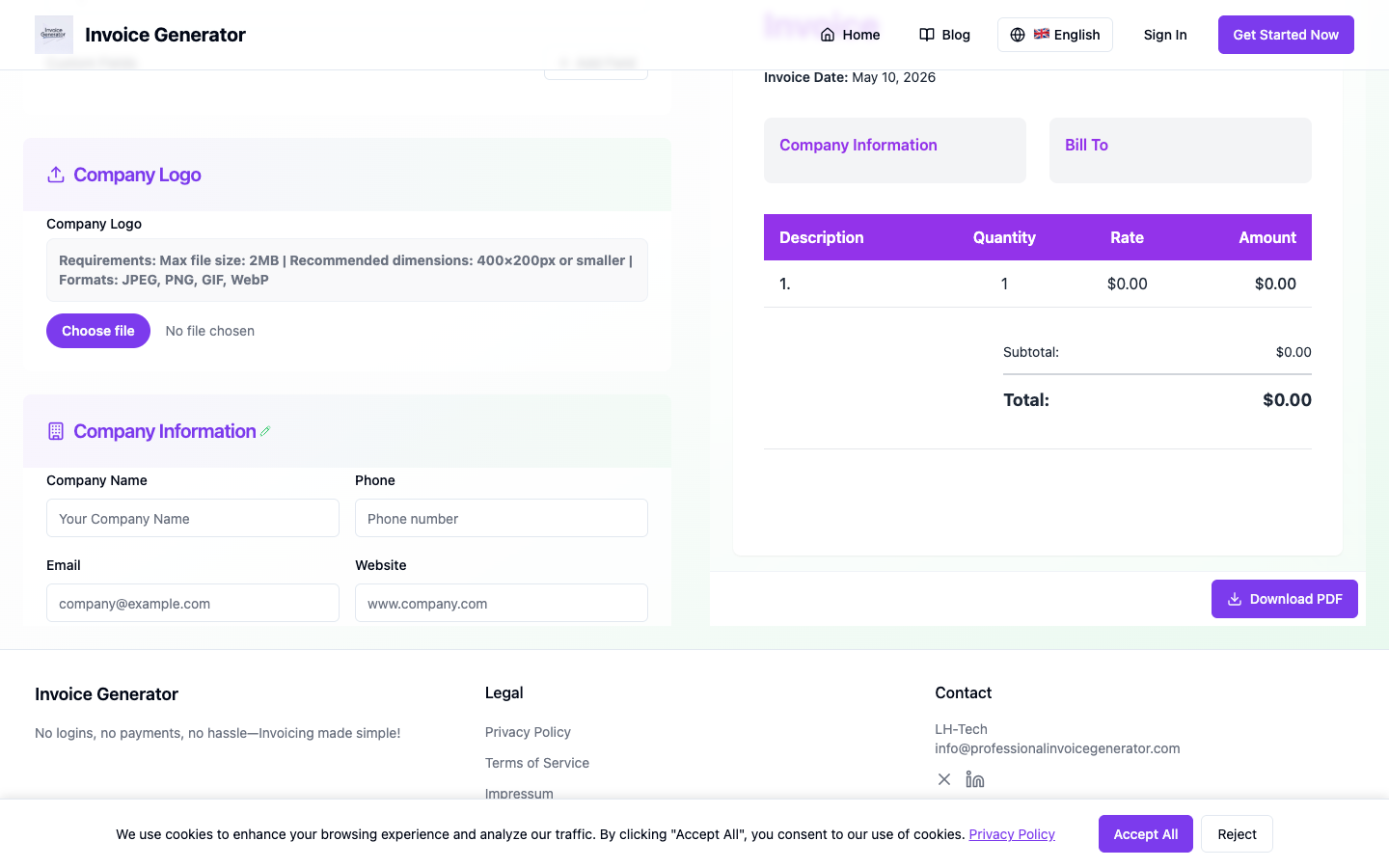1389x868 pixels.
Task: Accept all cookies
Action: pos(1146,834)
